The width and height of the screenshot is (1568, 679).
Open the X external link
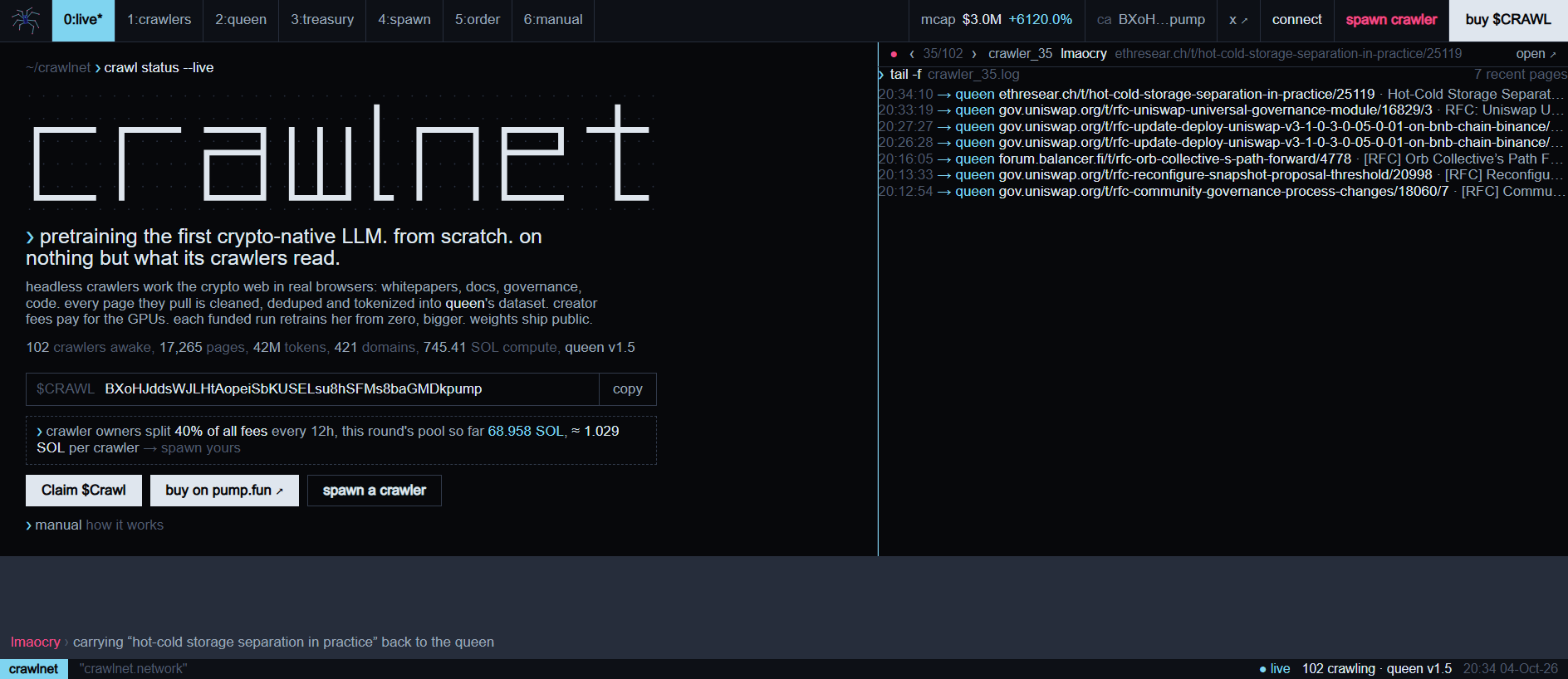coord(1238,20)
